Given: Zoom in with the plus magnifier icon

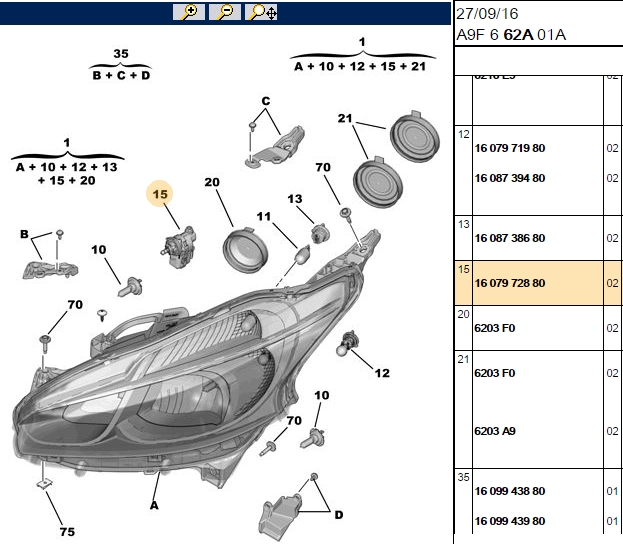Looking at the screenshot, I should (x=189, y=12).
